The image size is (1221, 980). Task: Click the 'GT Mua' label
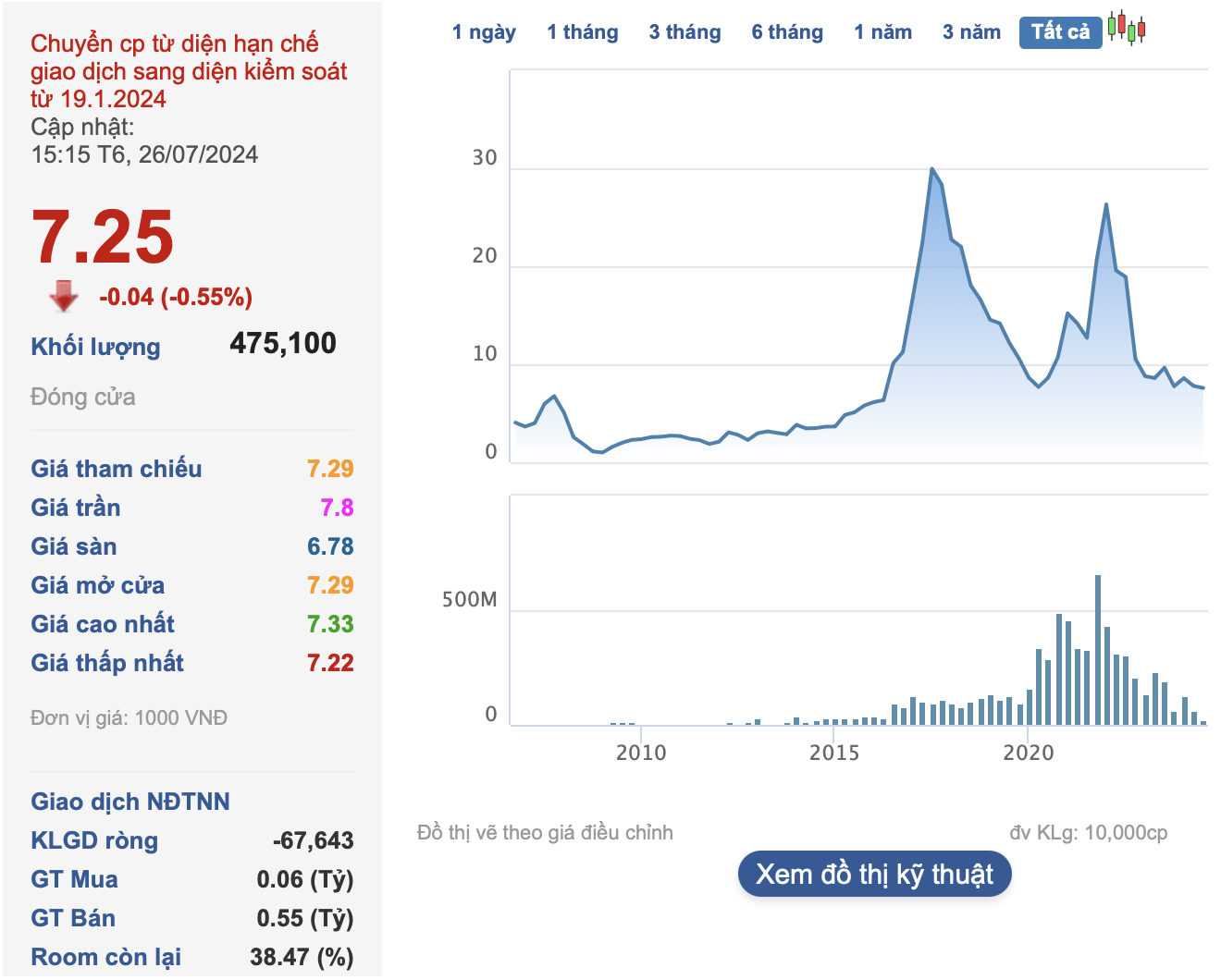(x=74, y=879)
